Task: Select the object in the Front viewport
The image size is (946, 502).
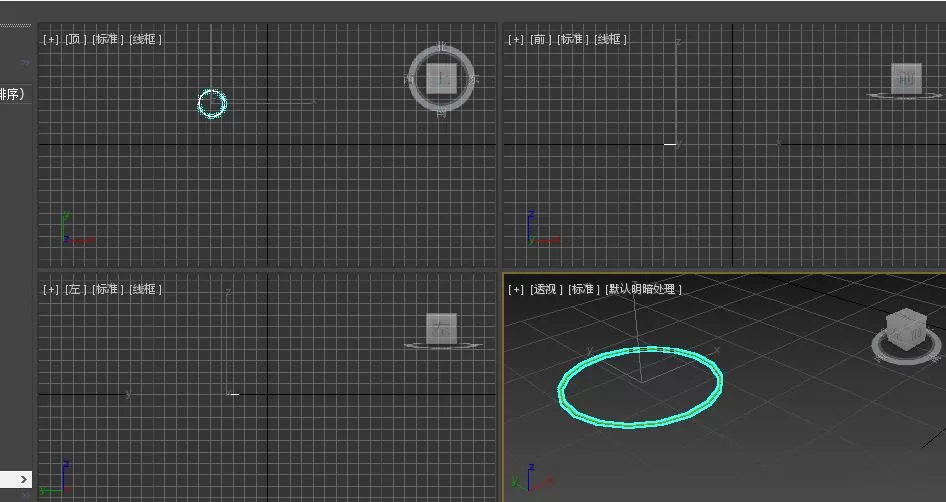Action: pyautogui.click(x=670, y=144)
